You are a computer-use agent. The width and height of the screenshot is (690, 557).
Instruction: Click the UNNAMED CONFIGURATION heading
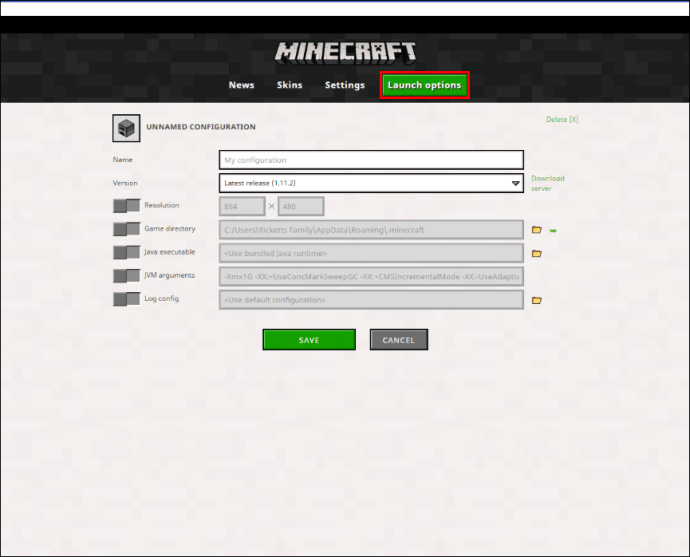(x=201, y=127)
